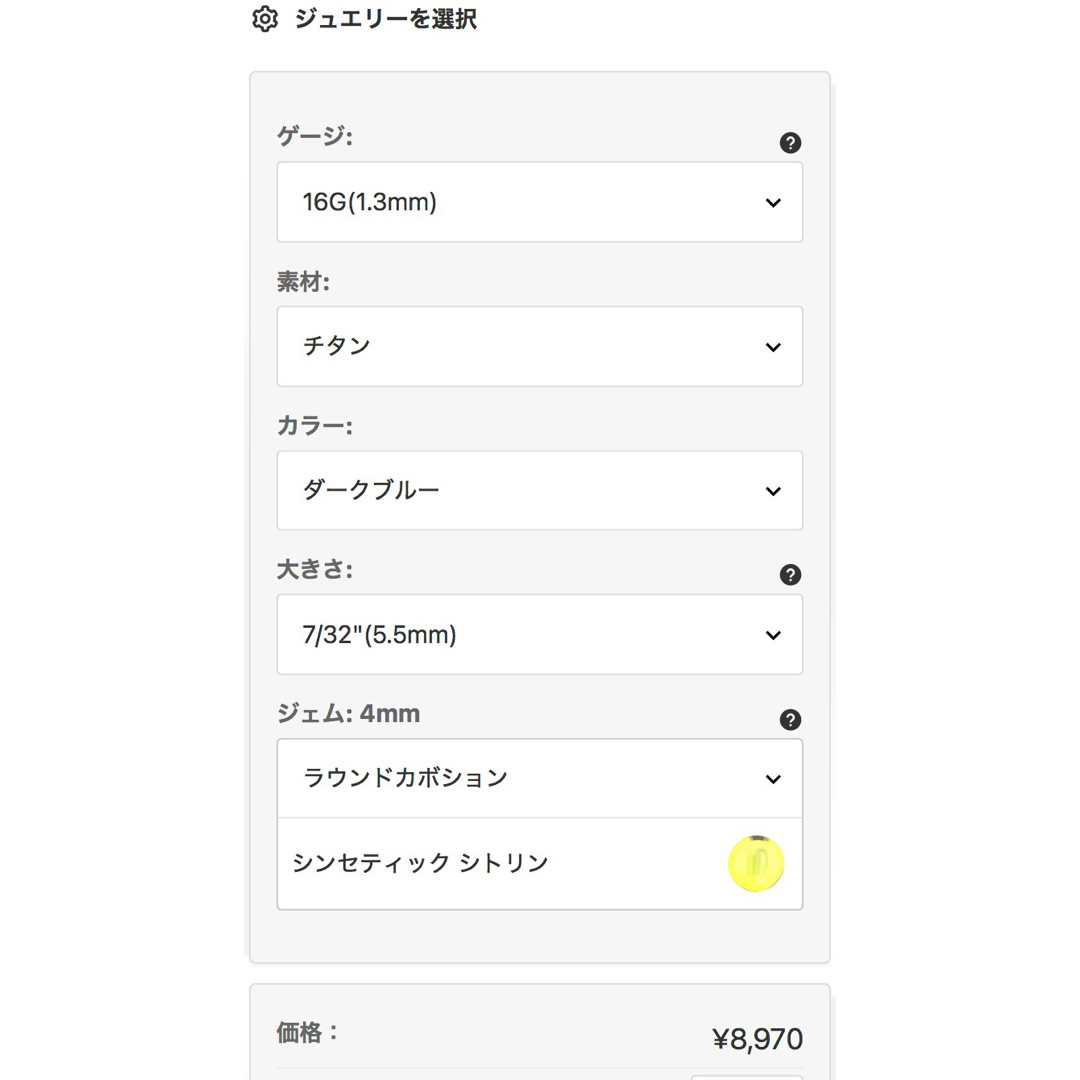This screenshot has height=1080, width=1080.
Task: Open the help icon for 大きさ
Action: (x=790, y=574)
